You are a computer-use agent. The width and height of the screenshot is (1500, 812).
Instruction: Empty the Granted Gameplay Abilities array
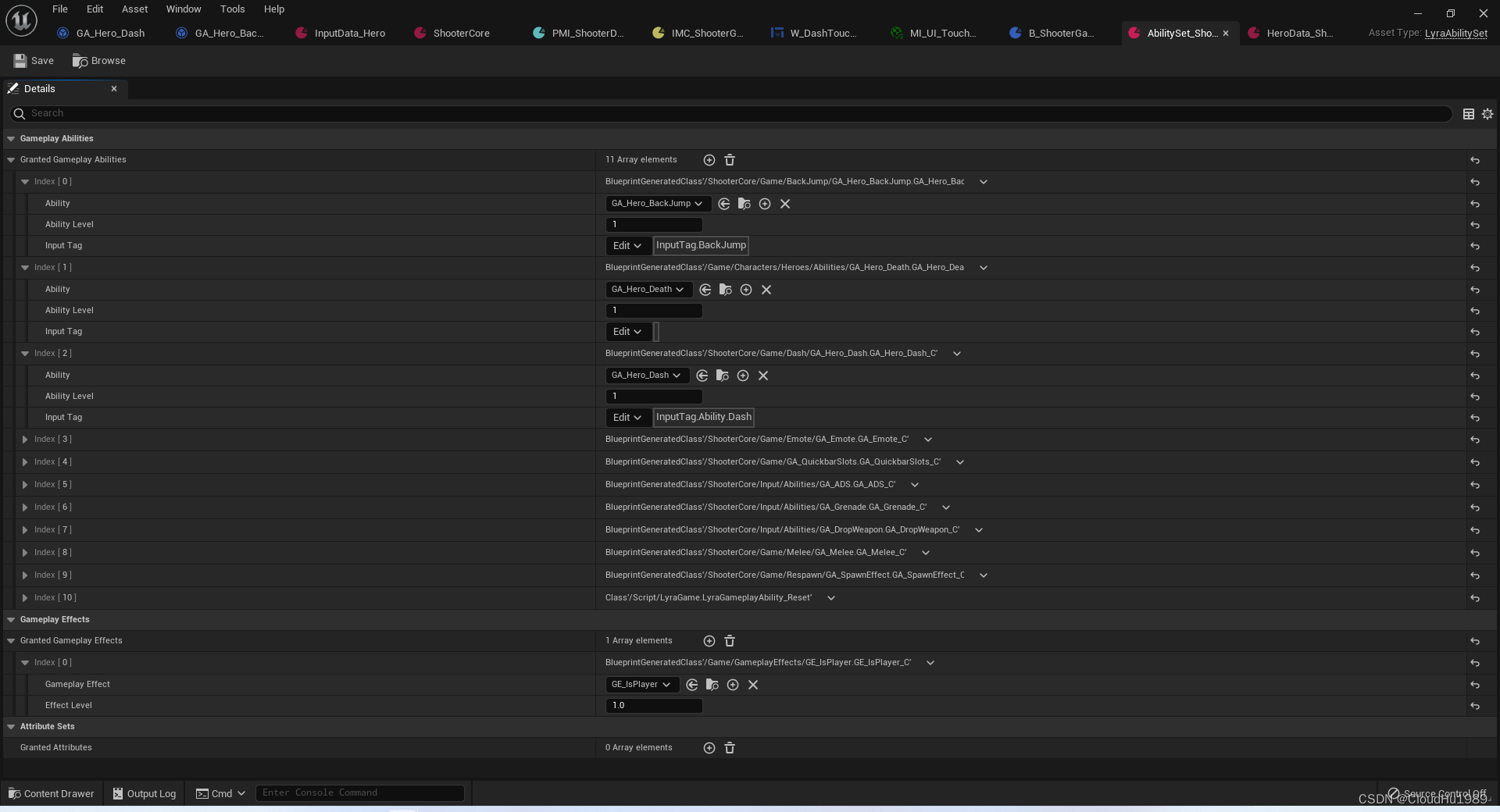click(730, 160)
